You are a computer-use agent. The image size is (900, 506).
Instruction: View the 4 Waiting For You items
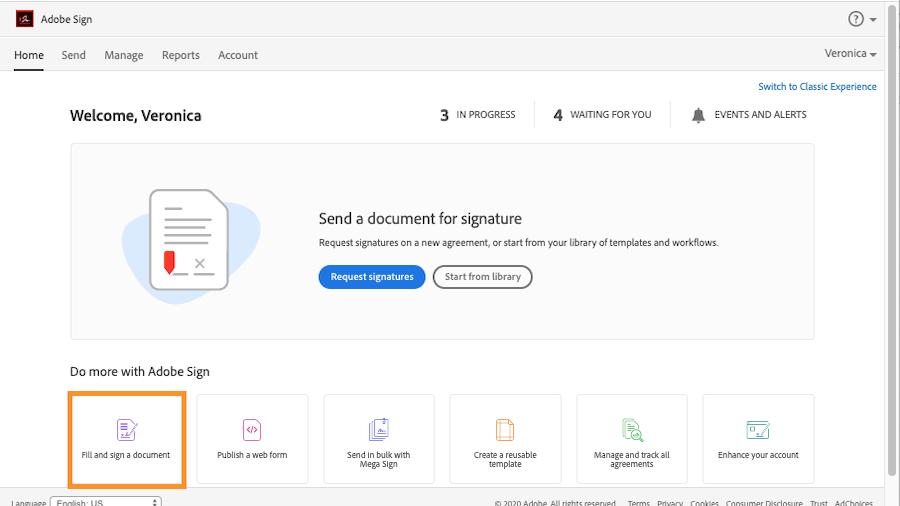point(602,115)
